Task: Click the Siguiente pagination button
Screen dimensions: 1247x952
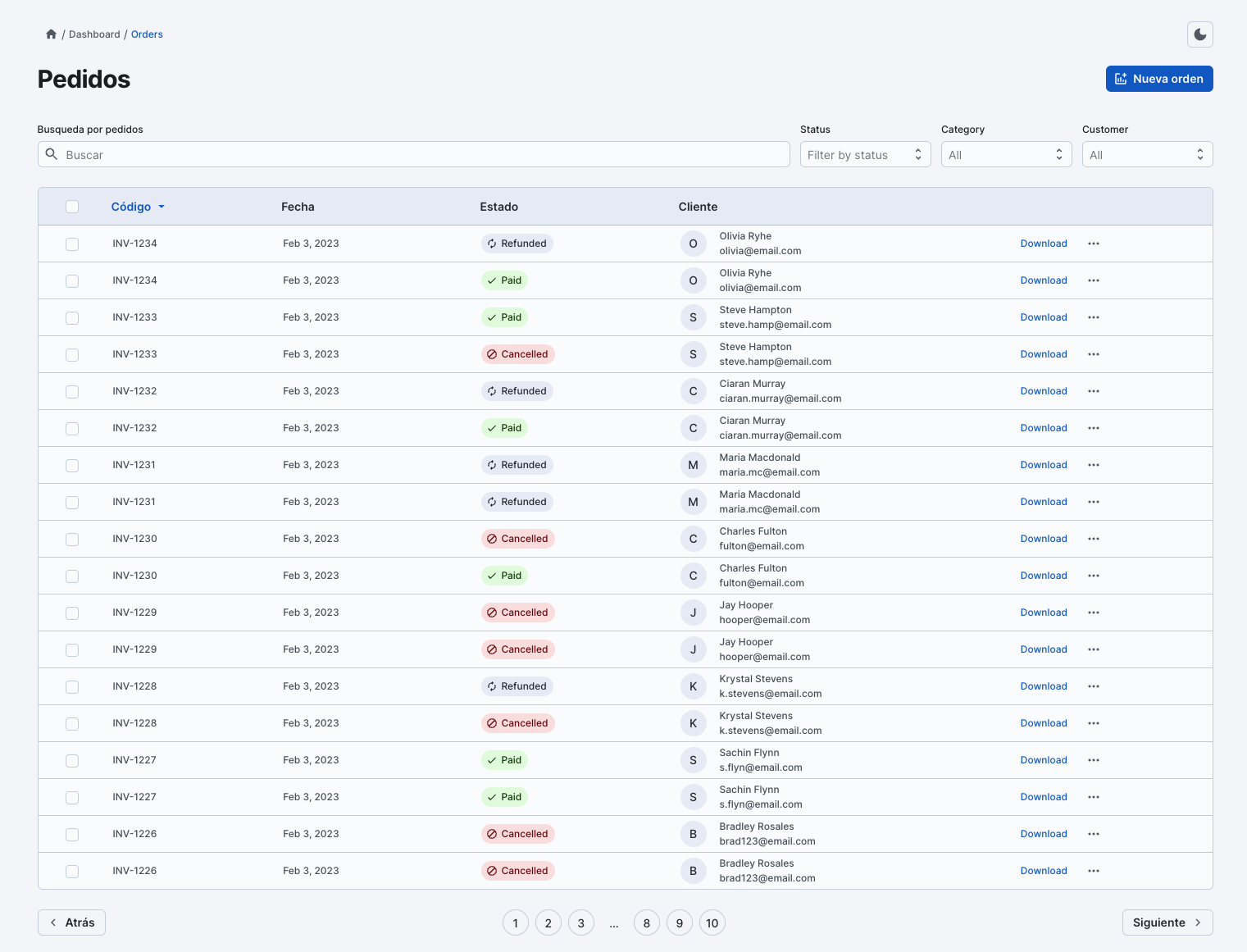Action: [x=1167, y=922]
